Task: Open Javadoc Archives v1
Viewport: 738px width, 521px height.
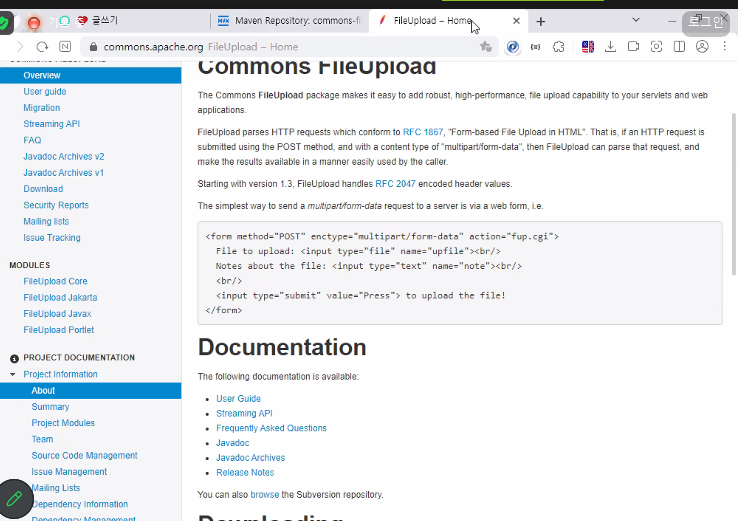Action: click(64, 173)
